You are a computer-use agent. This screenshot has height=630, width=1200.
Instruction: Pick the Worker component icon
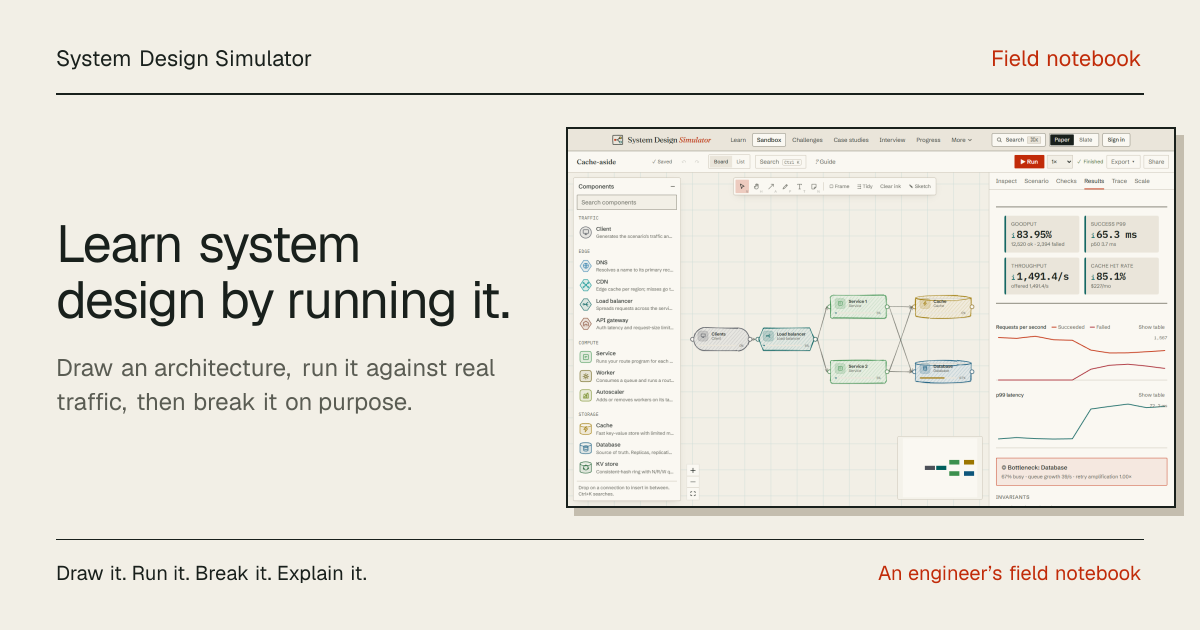[585, 375]
